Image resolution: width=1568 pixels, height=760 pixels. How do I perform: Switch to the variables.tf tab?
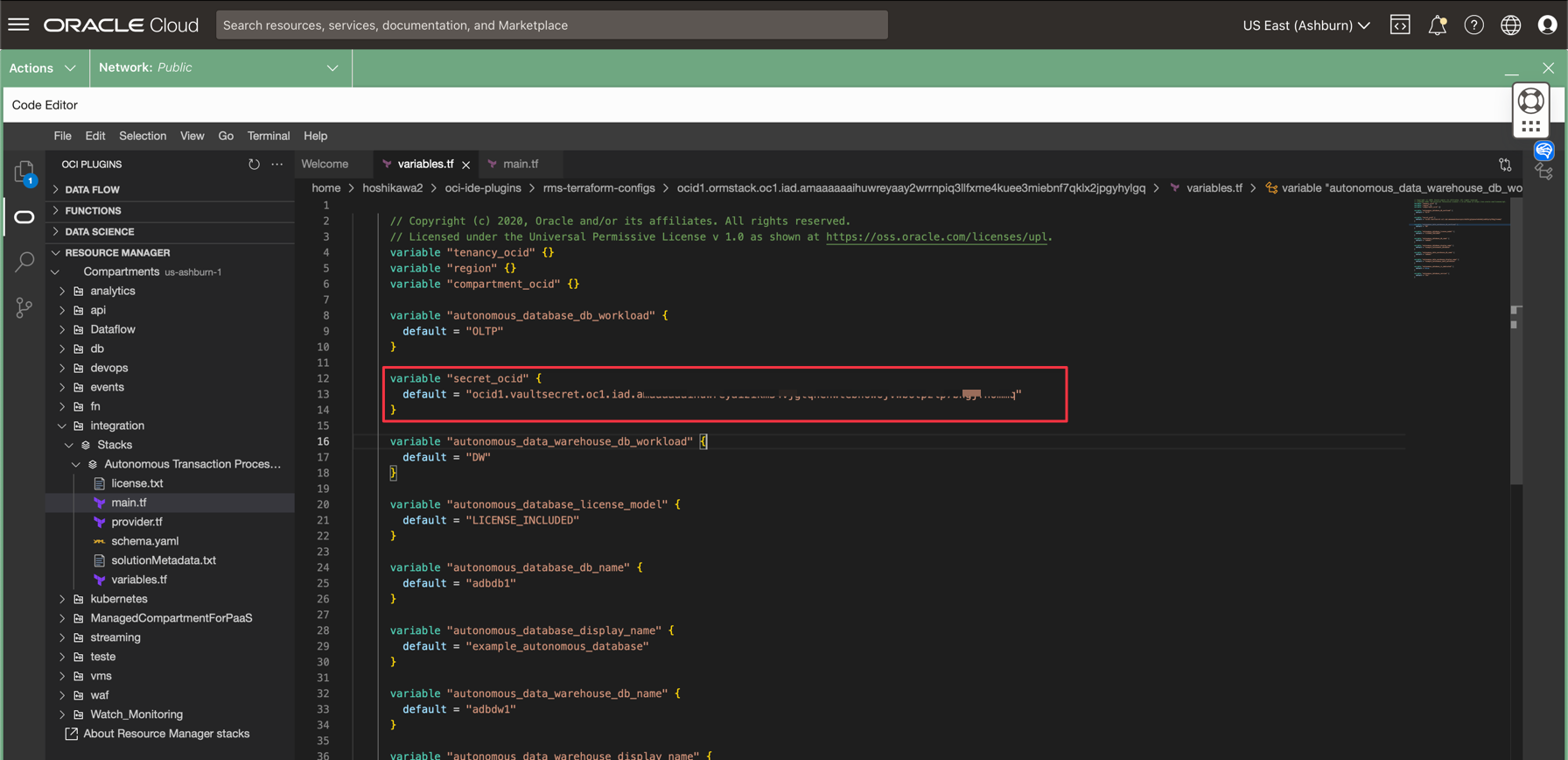click(x=425, y=164)
